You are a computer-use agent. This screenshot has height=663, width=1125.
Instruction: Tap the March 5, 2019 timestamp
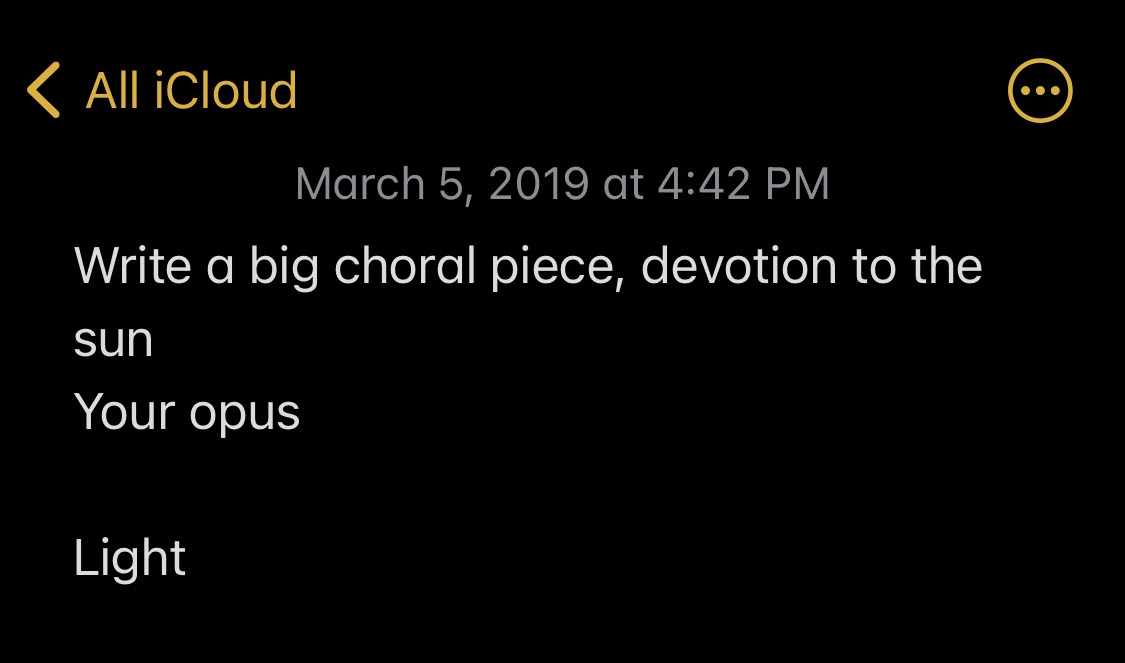[x=562, y=184]
